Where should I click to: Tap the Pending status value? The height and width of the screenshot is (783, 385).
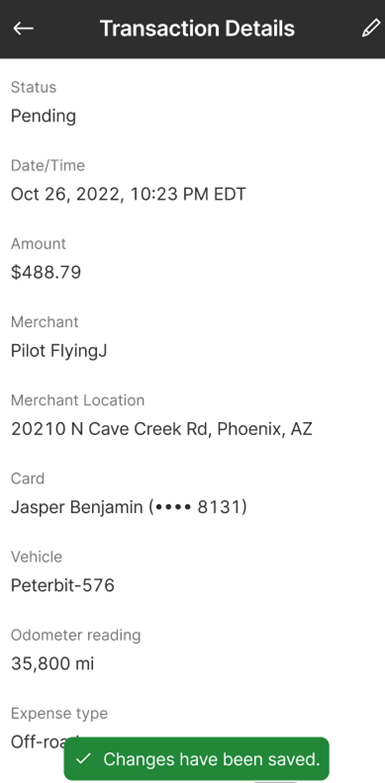pyautogui.click(x=43, y=116)
